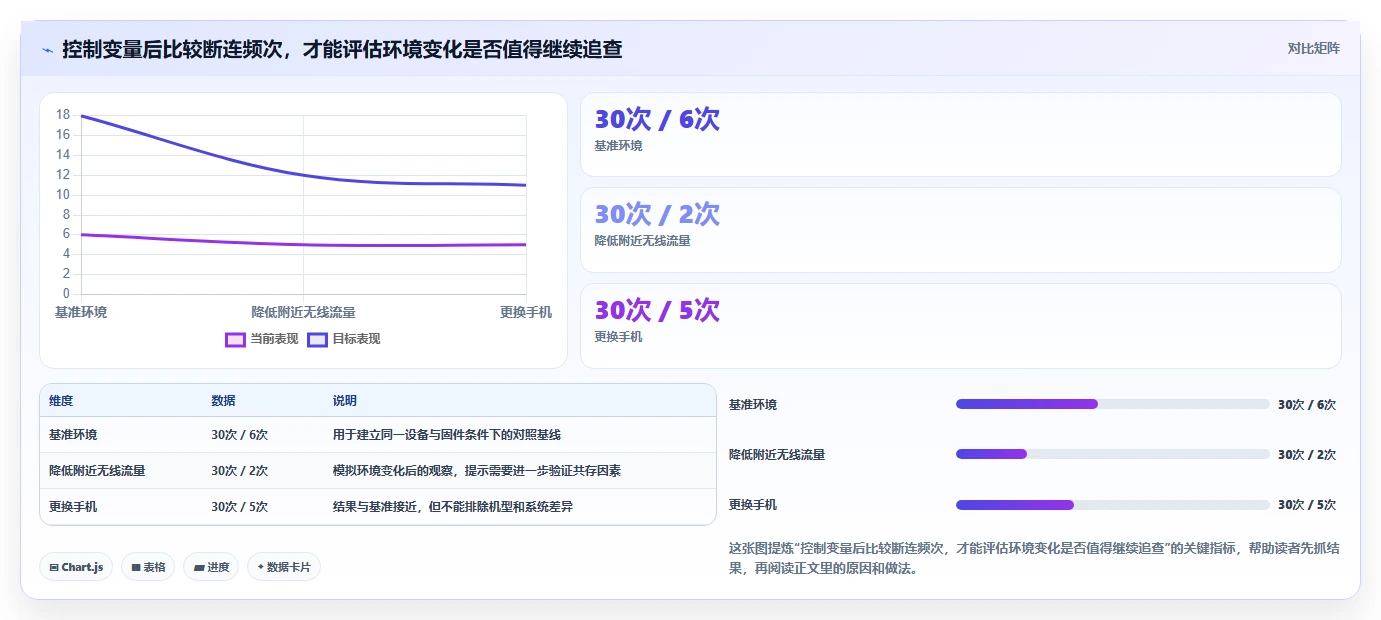Toggle the 当前表现 legend swatch
Screen dimensions: 1381x620
[x=235, y=339]
